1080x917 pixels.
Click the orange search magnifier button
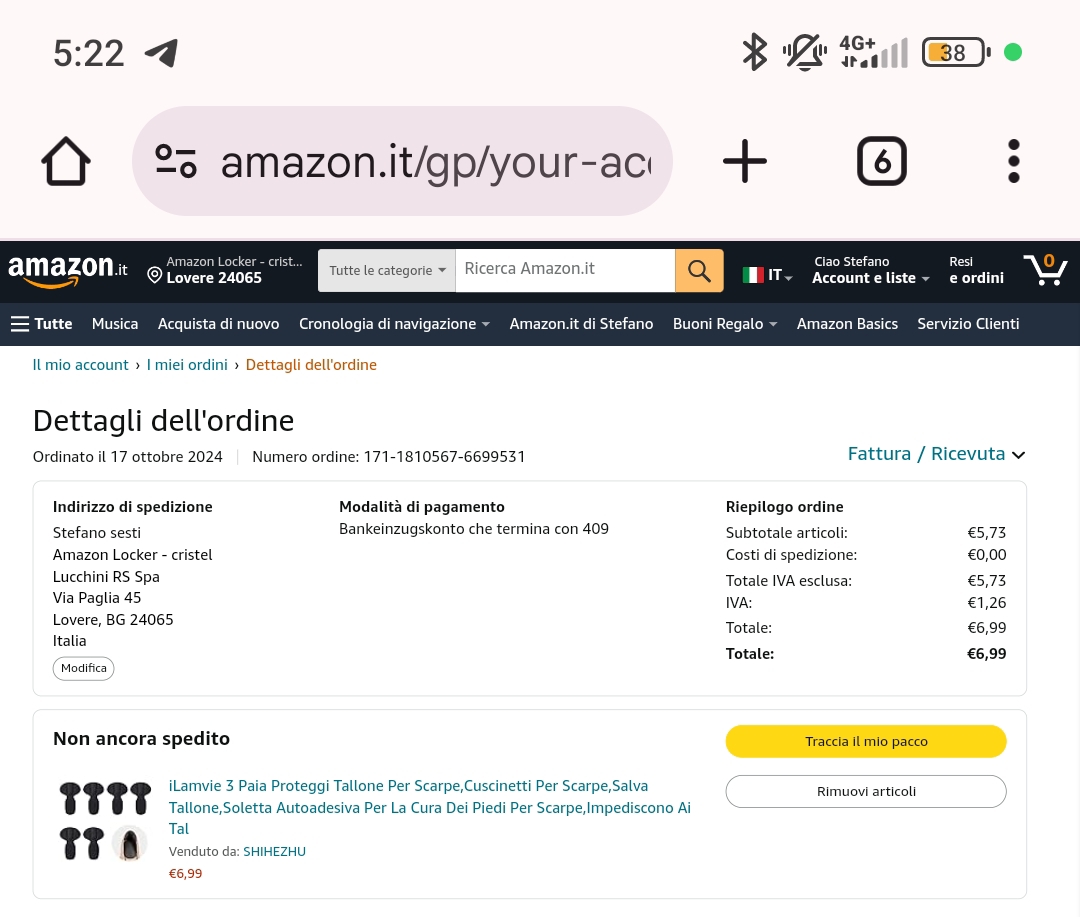click(699, 270)
